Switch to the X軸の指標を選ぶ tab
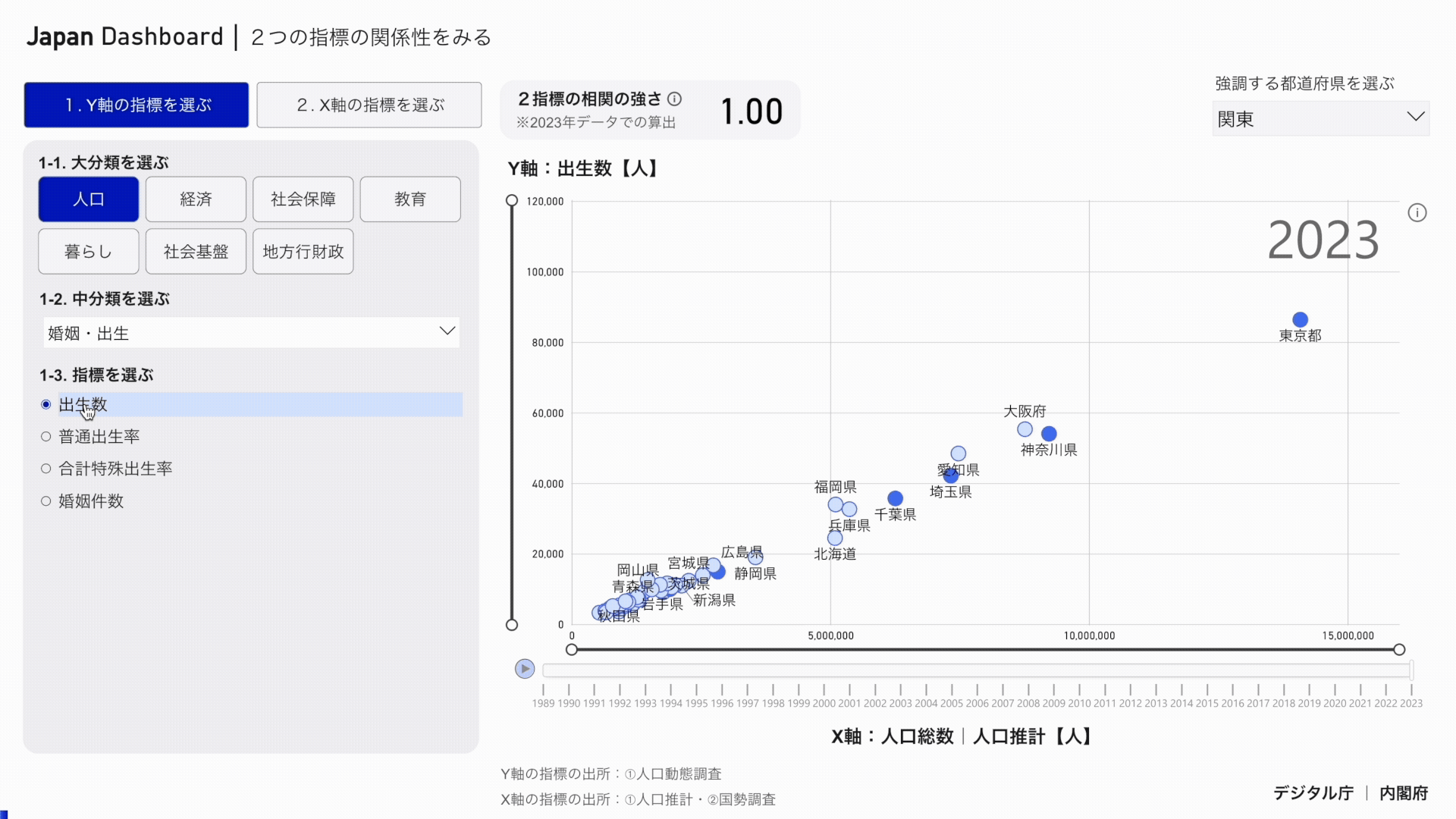This screenshot has height=819, width=1456. 369,105
